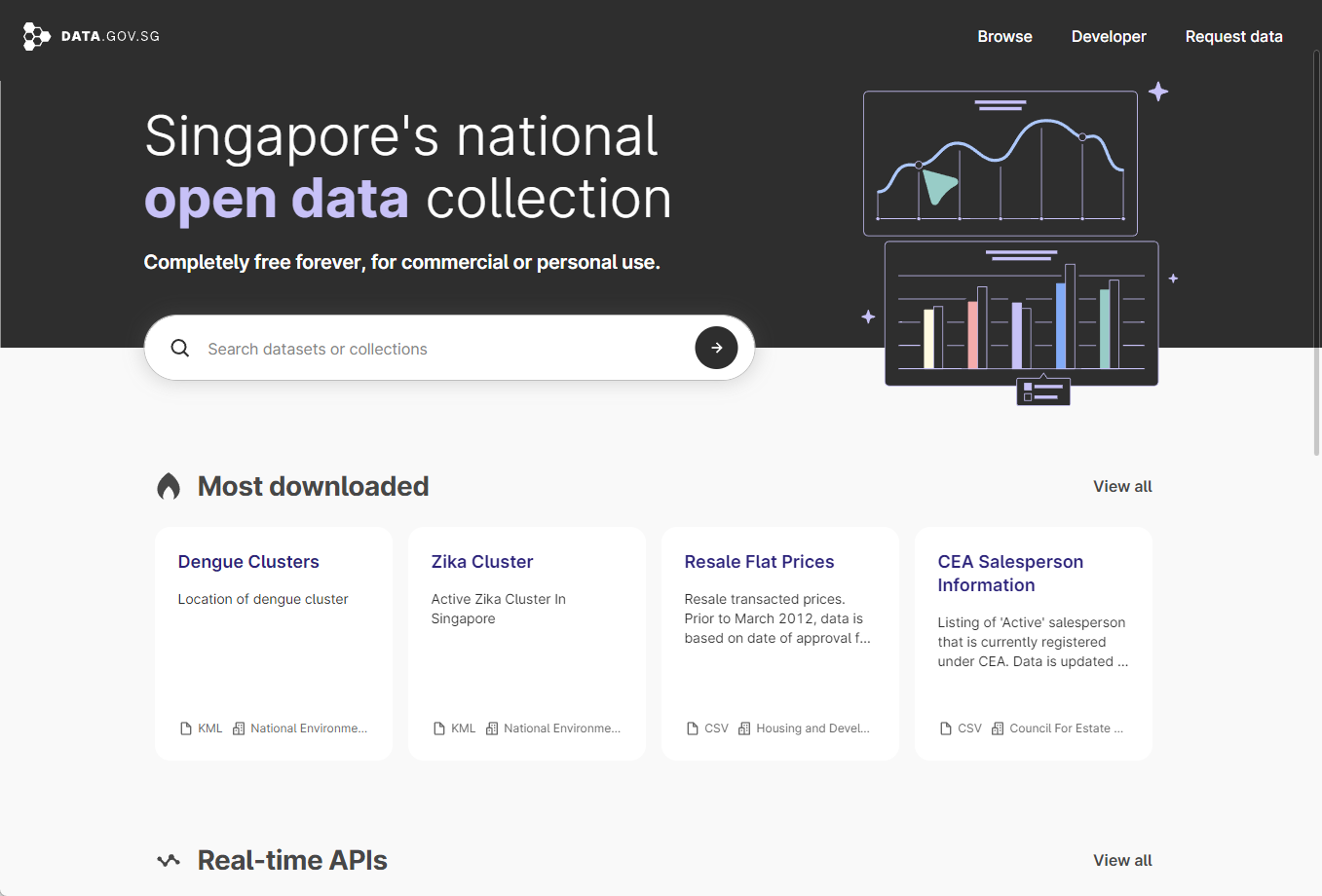This screenshot has width=1322, height=896.
Task: Click the agency building icon on Dengue Clusters
Action: (x=239, y=728)
